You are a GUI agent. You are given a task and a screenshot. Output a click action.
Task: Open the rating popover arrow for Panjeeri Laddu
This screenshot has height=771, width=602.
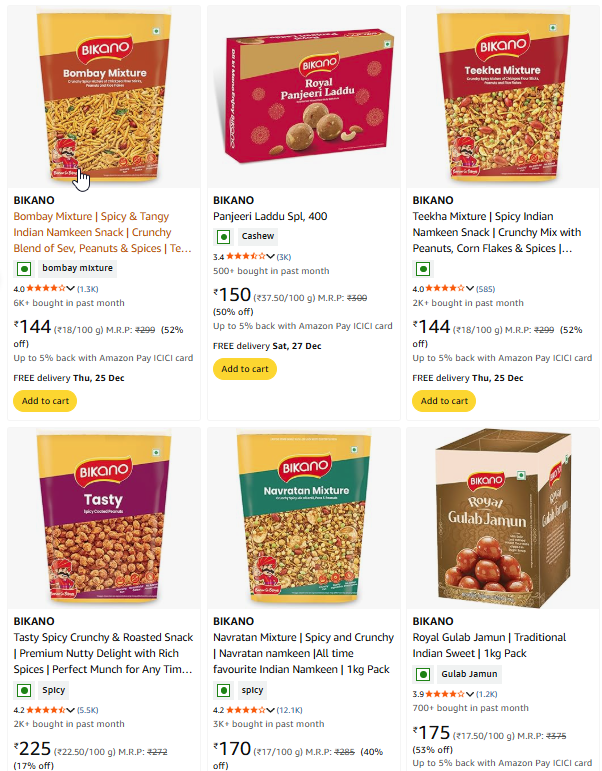click(x=271, y=256)
